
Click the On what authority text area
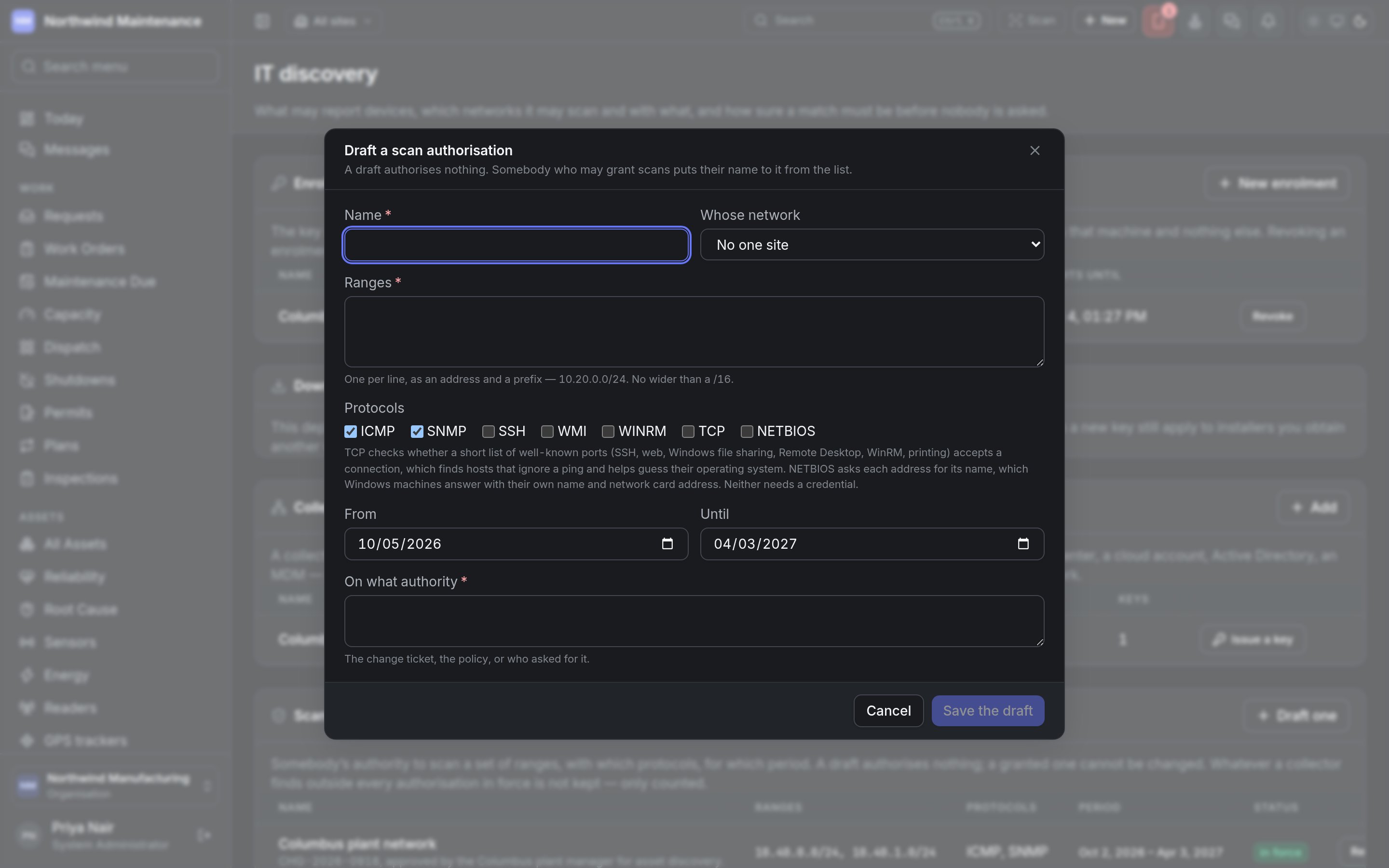pyautogui.click(x=694, y=621)
